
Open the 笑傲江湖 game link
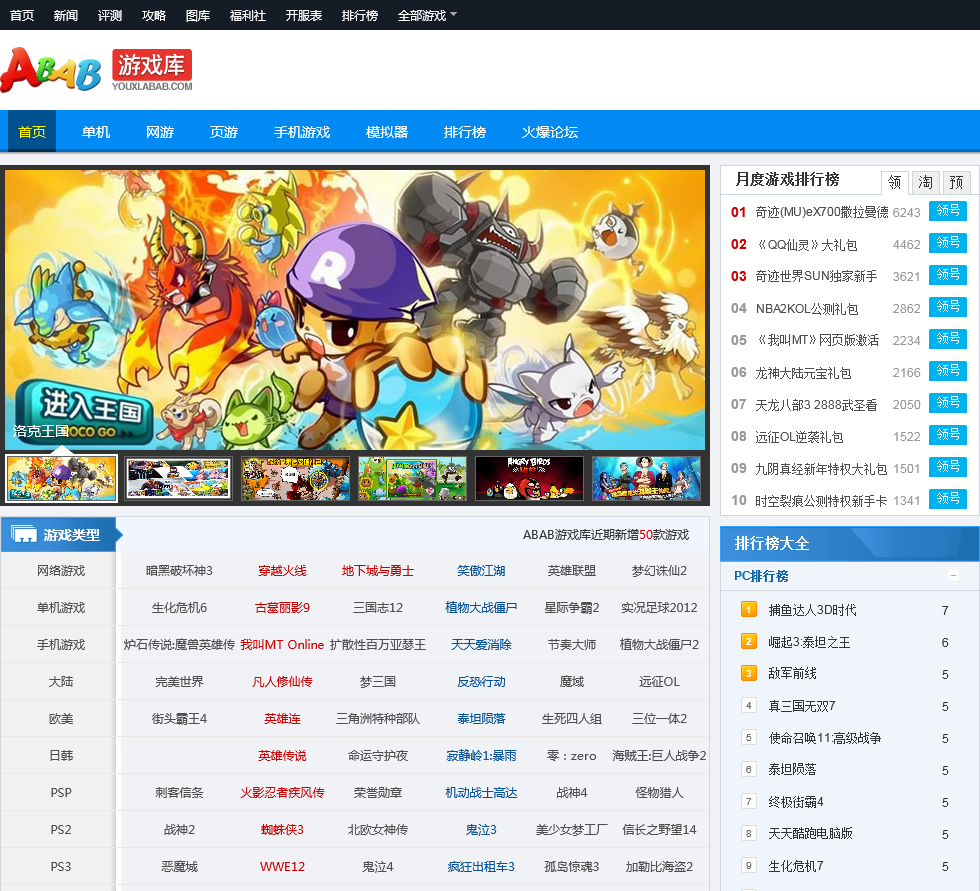pos(481,570)
